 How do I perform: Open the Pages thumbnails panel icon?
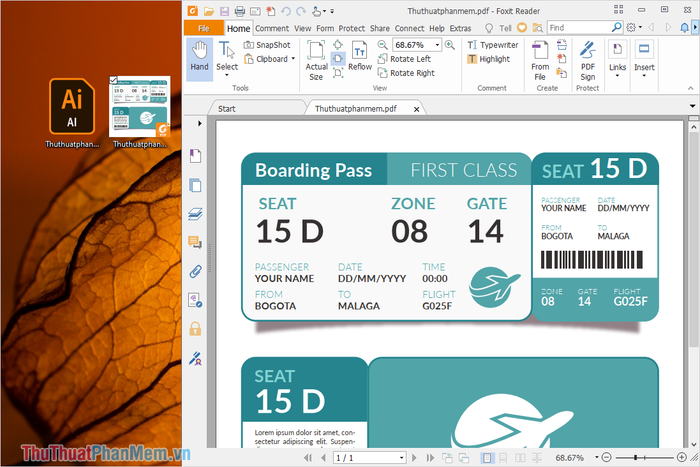coord(195,185)
